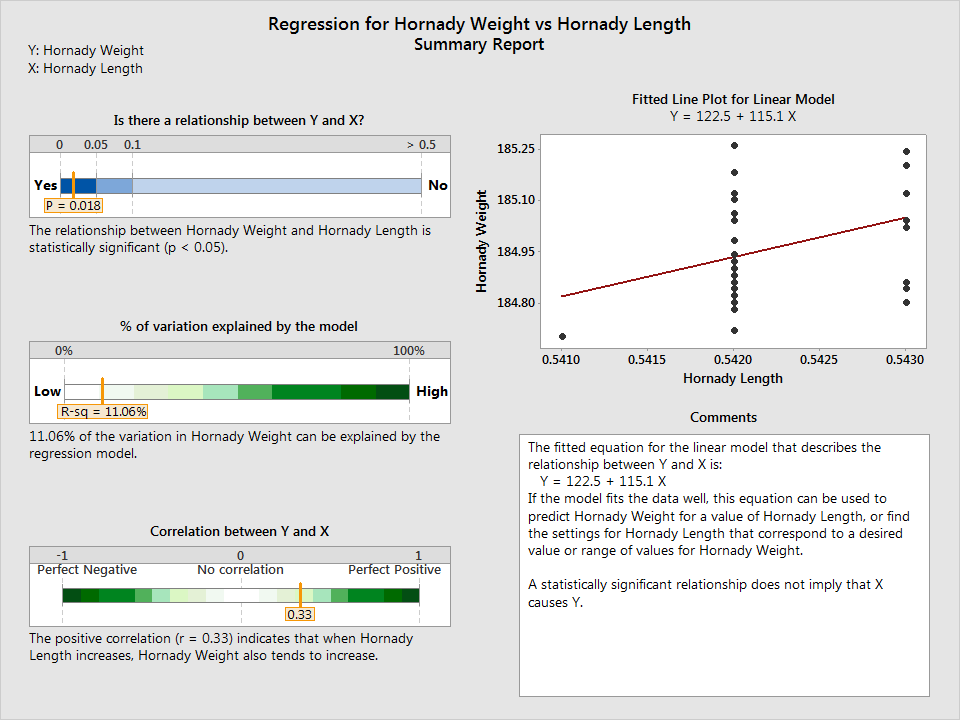
Task: Click the '100%' scale label
Action: coord(409,351)
